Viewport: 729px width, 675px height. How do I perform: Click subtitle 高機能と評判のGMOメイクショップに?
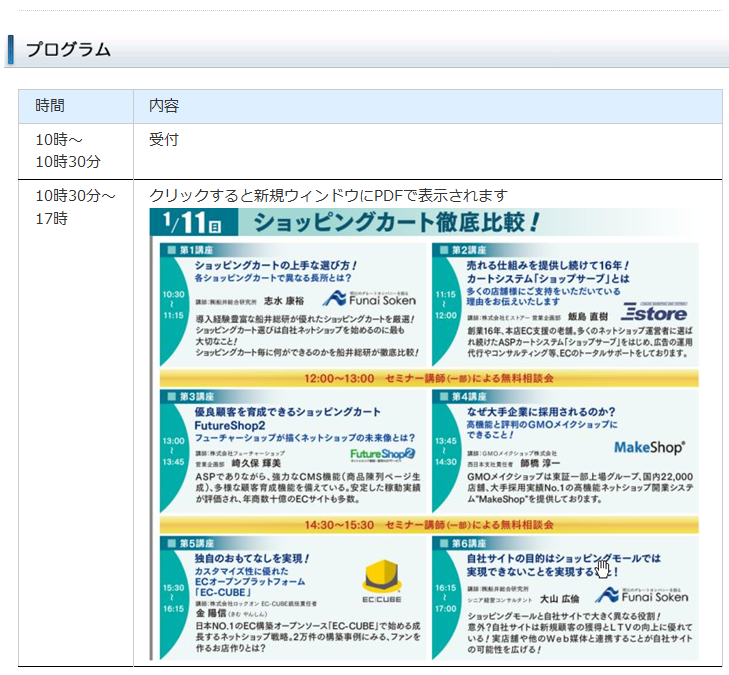tap(542, 424)
